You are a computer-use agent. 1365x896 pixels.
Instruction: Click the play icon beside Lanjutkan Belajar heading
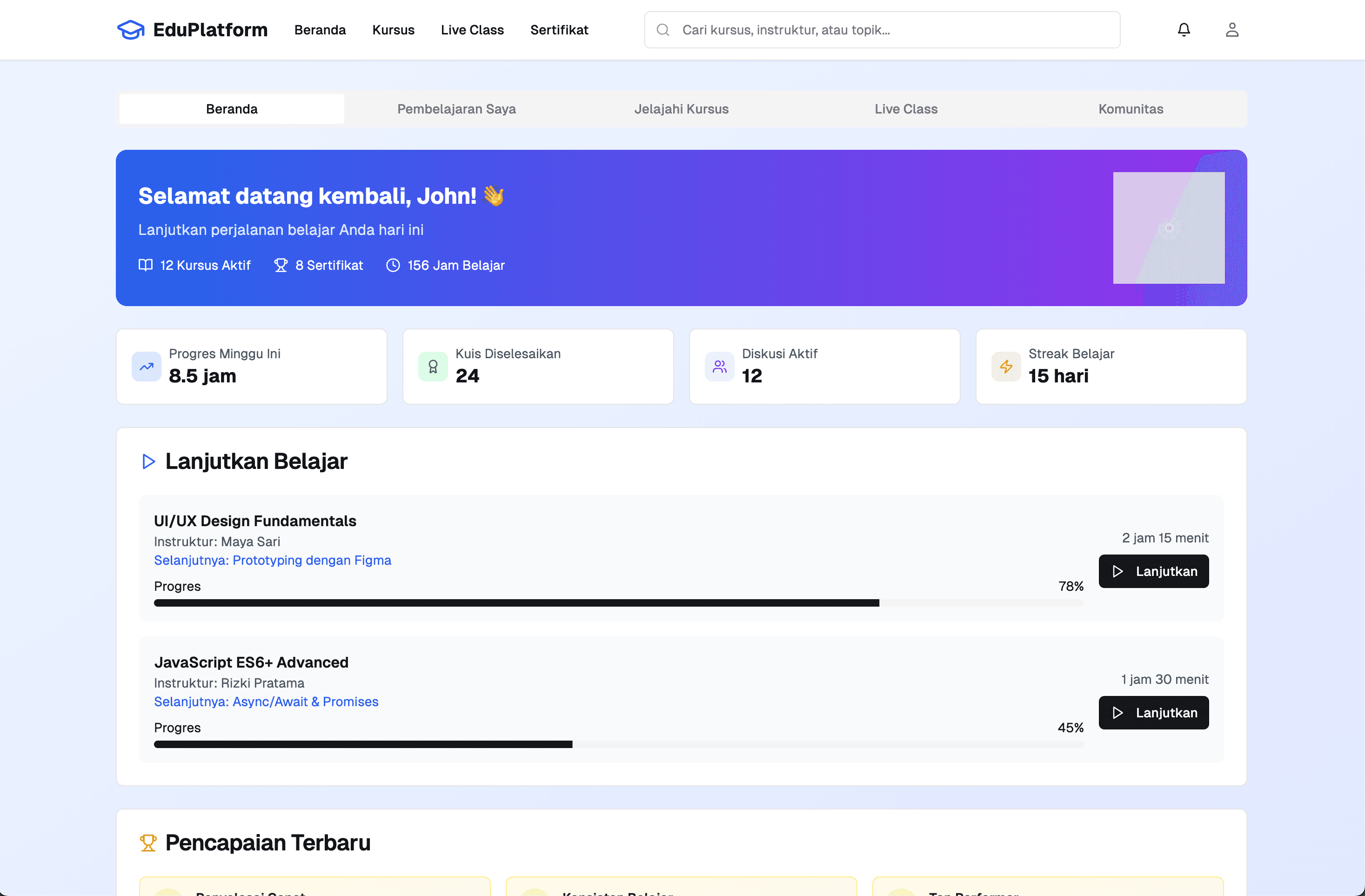coord(148,461)
